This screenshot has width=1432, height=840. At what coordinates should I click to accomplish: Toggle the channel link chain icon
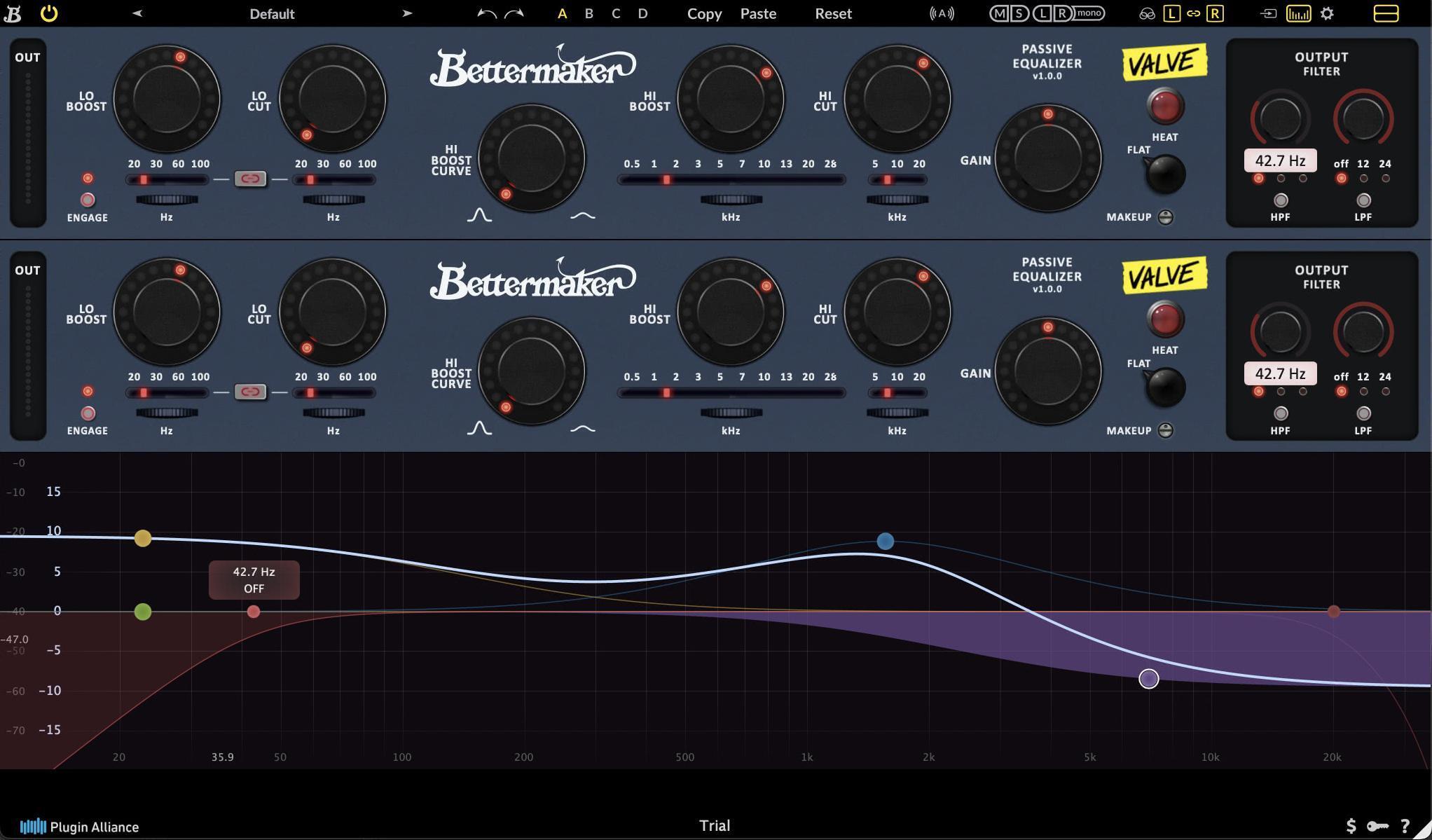click(x=1193, y=13)
